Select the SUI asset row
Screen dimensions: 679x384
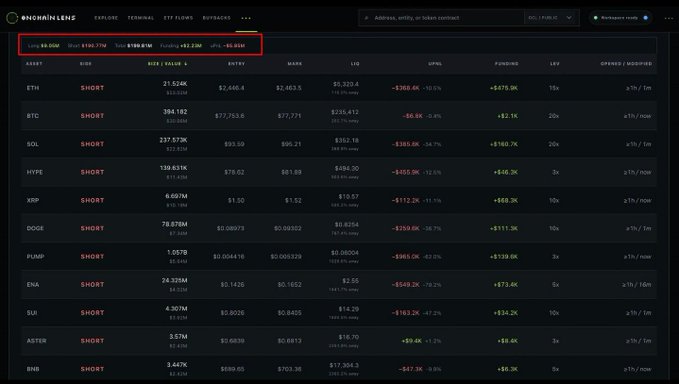(339, 313)
